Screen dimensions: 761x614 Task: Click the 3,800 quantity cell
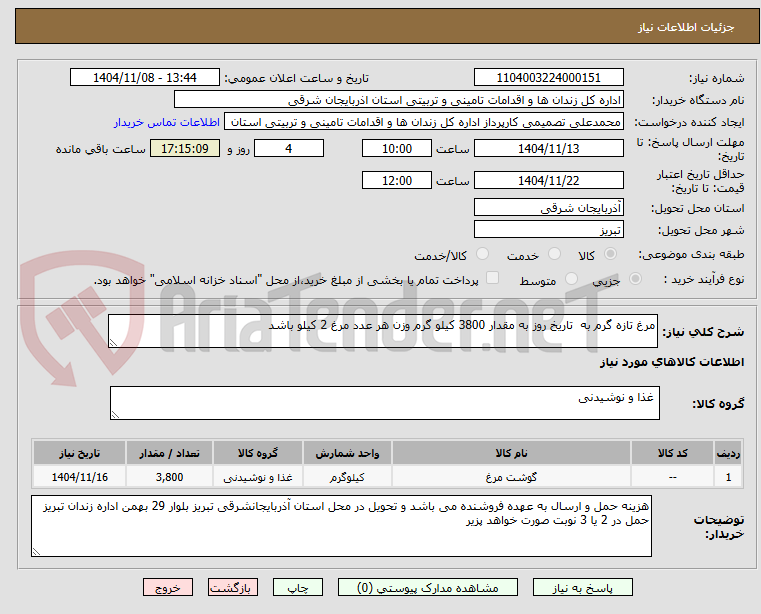[169, 477]
